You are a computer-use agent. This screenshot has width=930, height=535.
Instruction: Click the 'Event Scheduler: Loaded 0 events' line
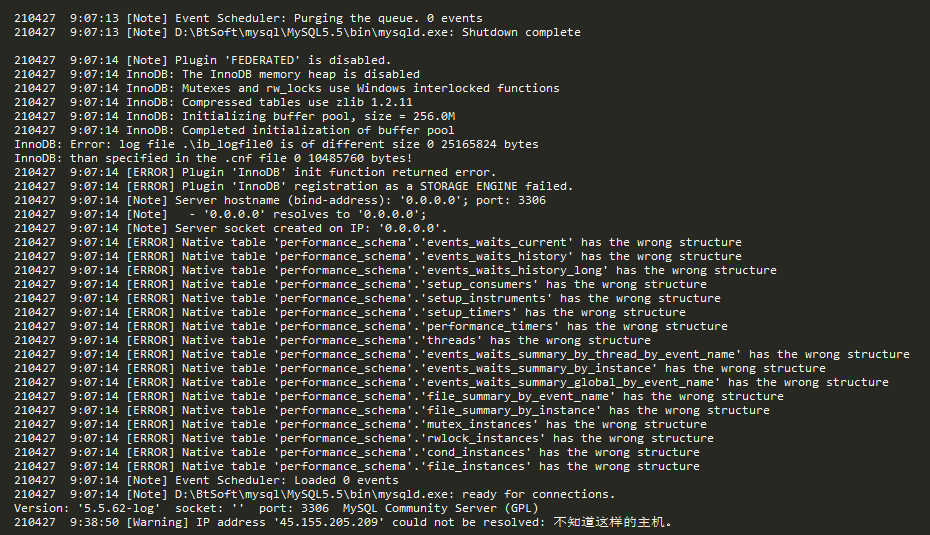206,480
